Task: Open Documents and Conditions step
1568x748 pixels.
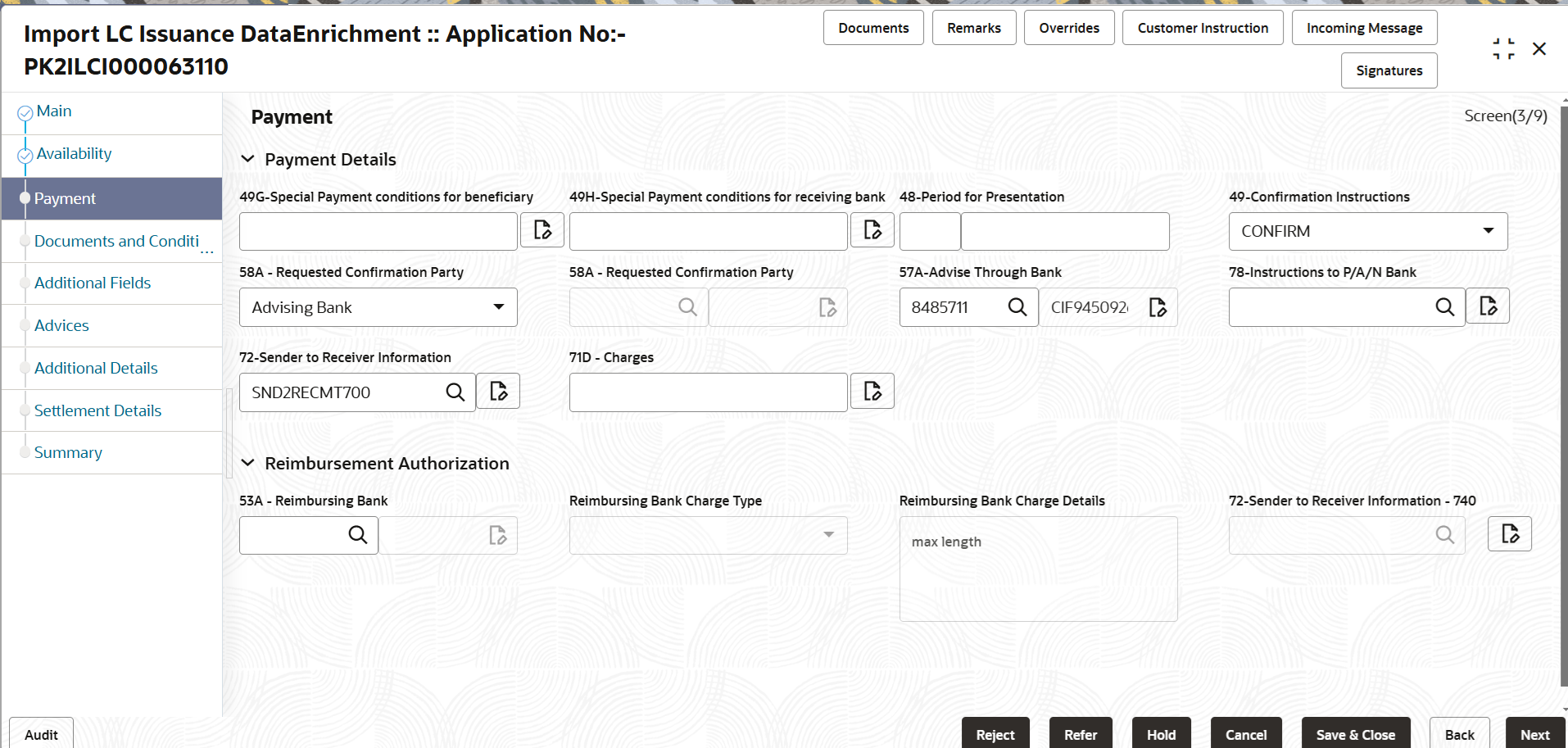Action: coord(116,241)
